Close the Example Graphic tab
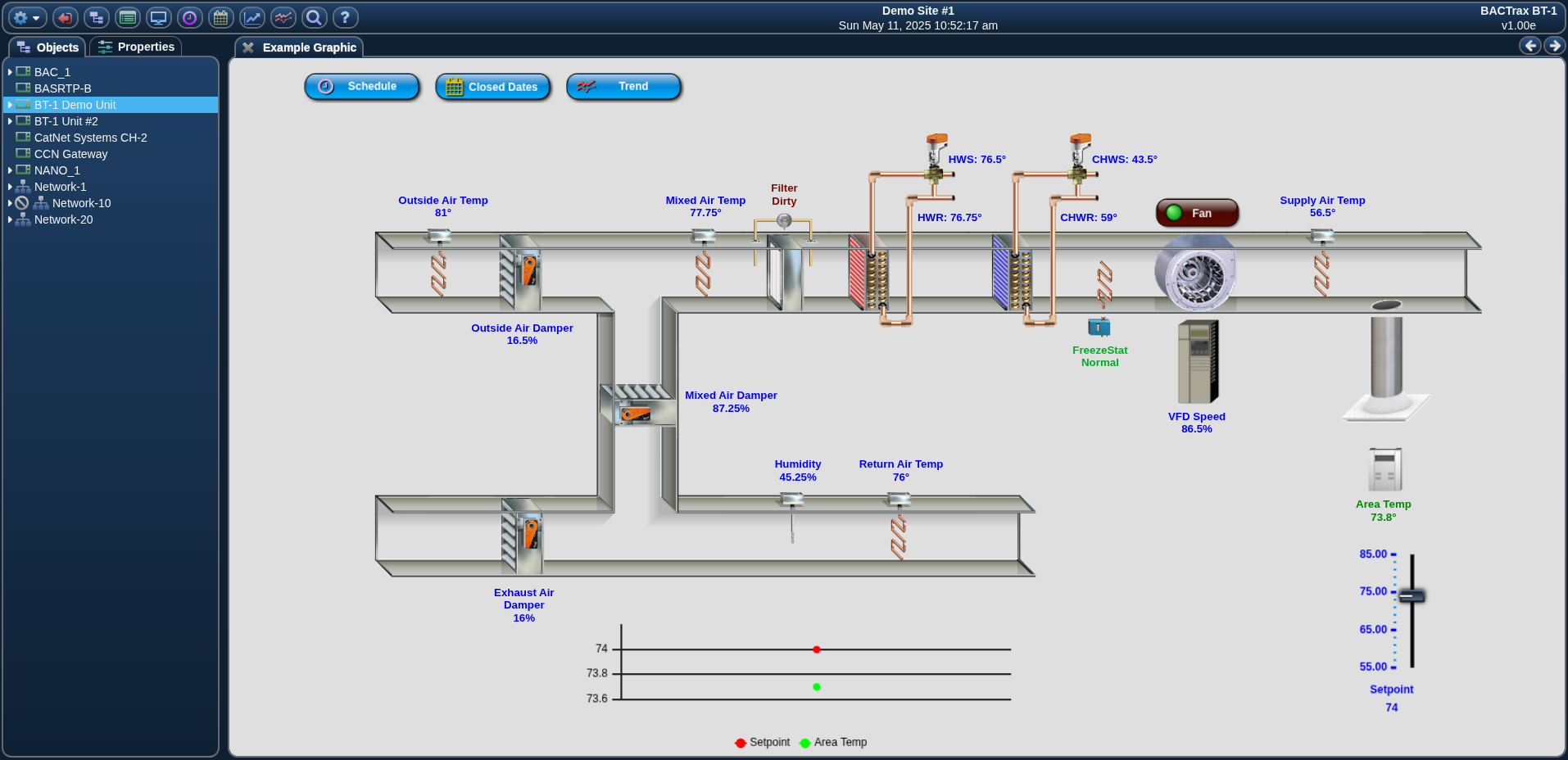Screen dimensions: 1568x760 click(248, 47)
